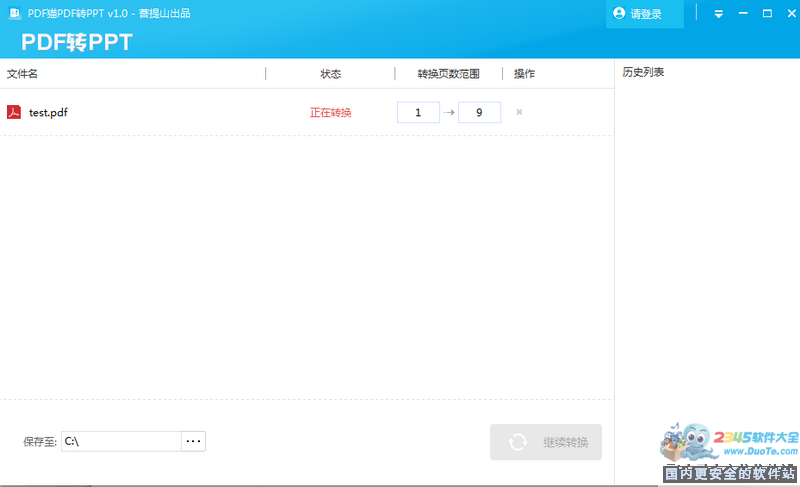Image resolution: width=800 pixels, height=487 pixels.
Task: Open the title bar dropdown menu arrow
Action: pos(718,14)
